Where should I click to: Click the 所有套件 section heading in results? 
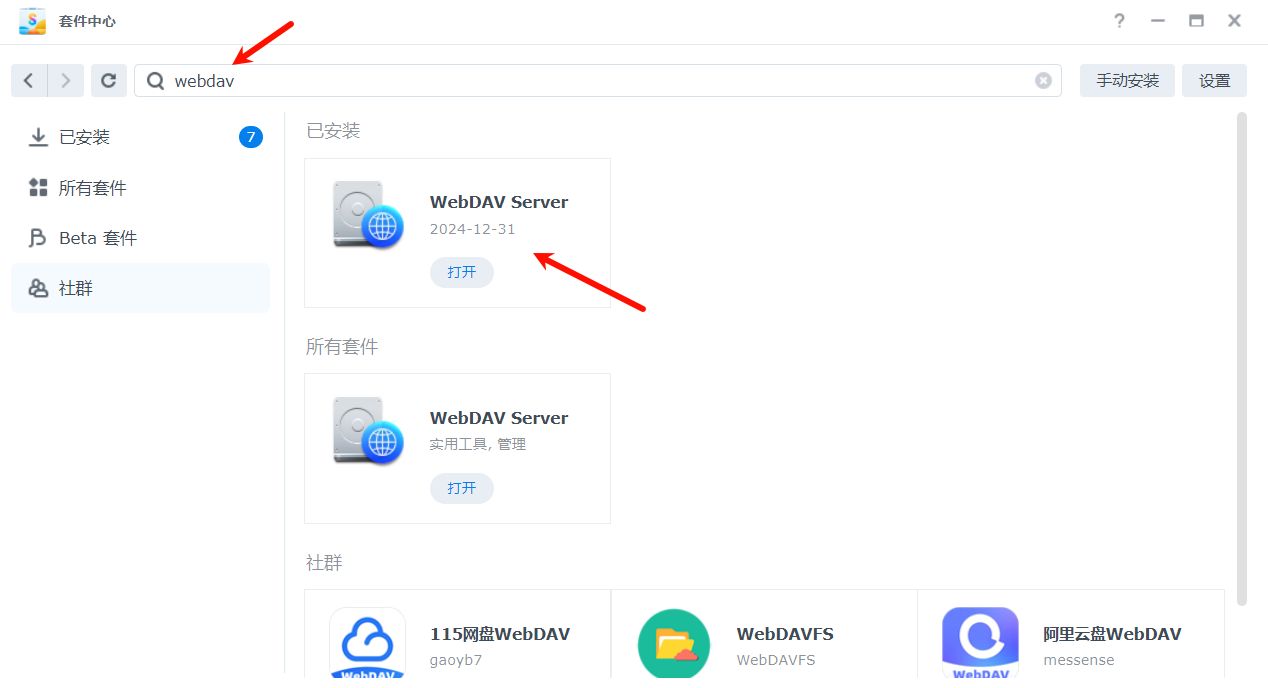[342, 347]
